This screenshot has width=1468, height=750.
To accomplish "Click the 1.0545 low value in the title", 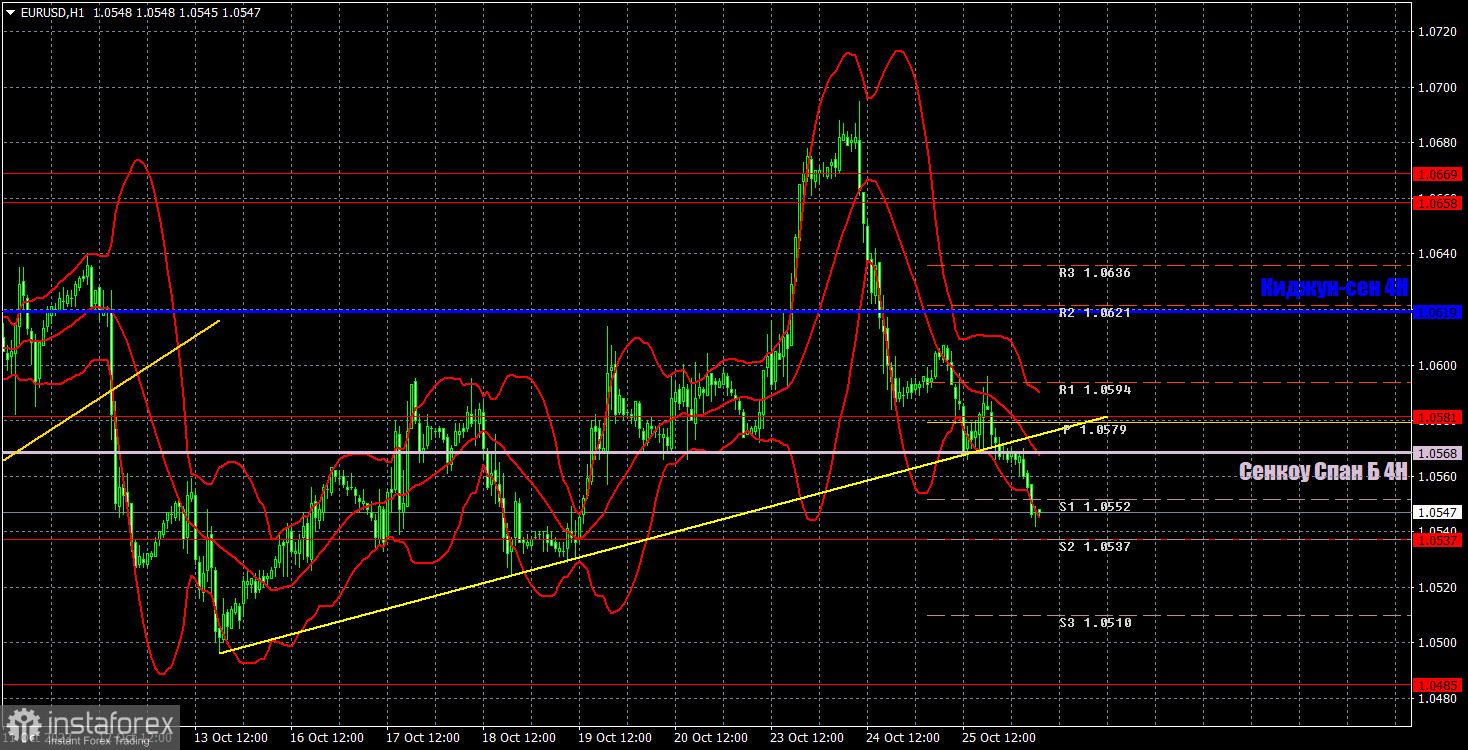I will [199, 13].
